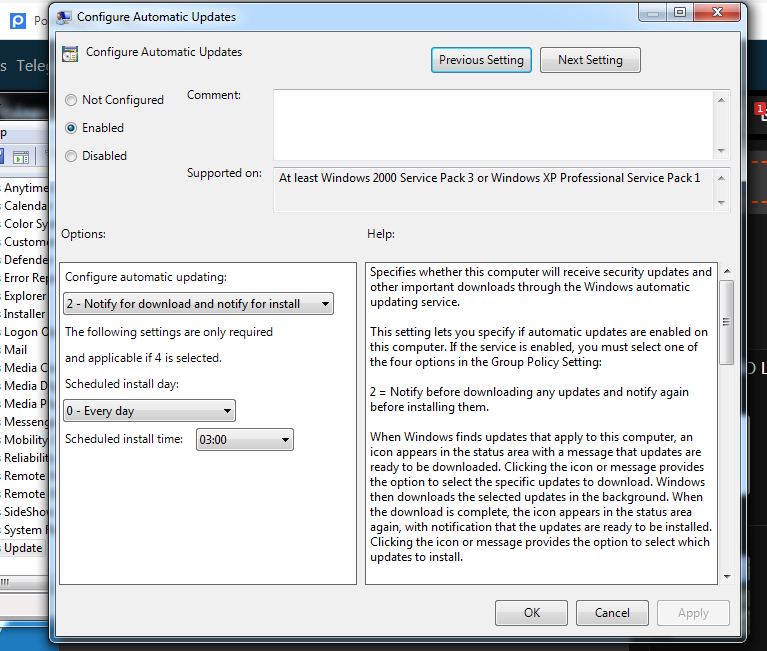Click the '2 = Notify before downloading' help text
The height and width of the screenshot is (651, 767).
coord(529,400)
